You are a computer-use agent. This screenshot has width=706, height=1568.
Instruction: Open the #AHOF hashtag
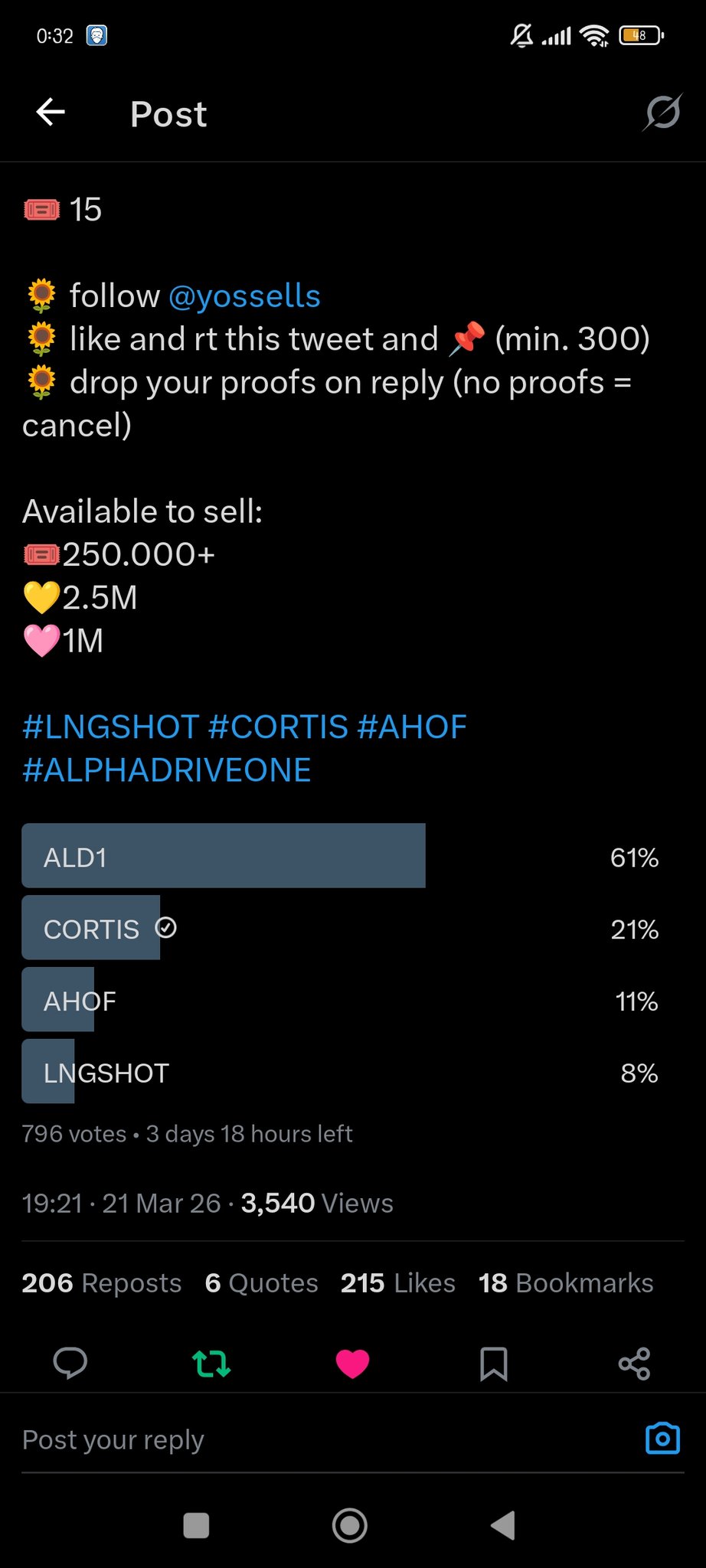coord(412,727)
